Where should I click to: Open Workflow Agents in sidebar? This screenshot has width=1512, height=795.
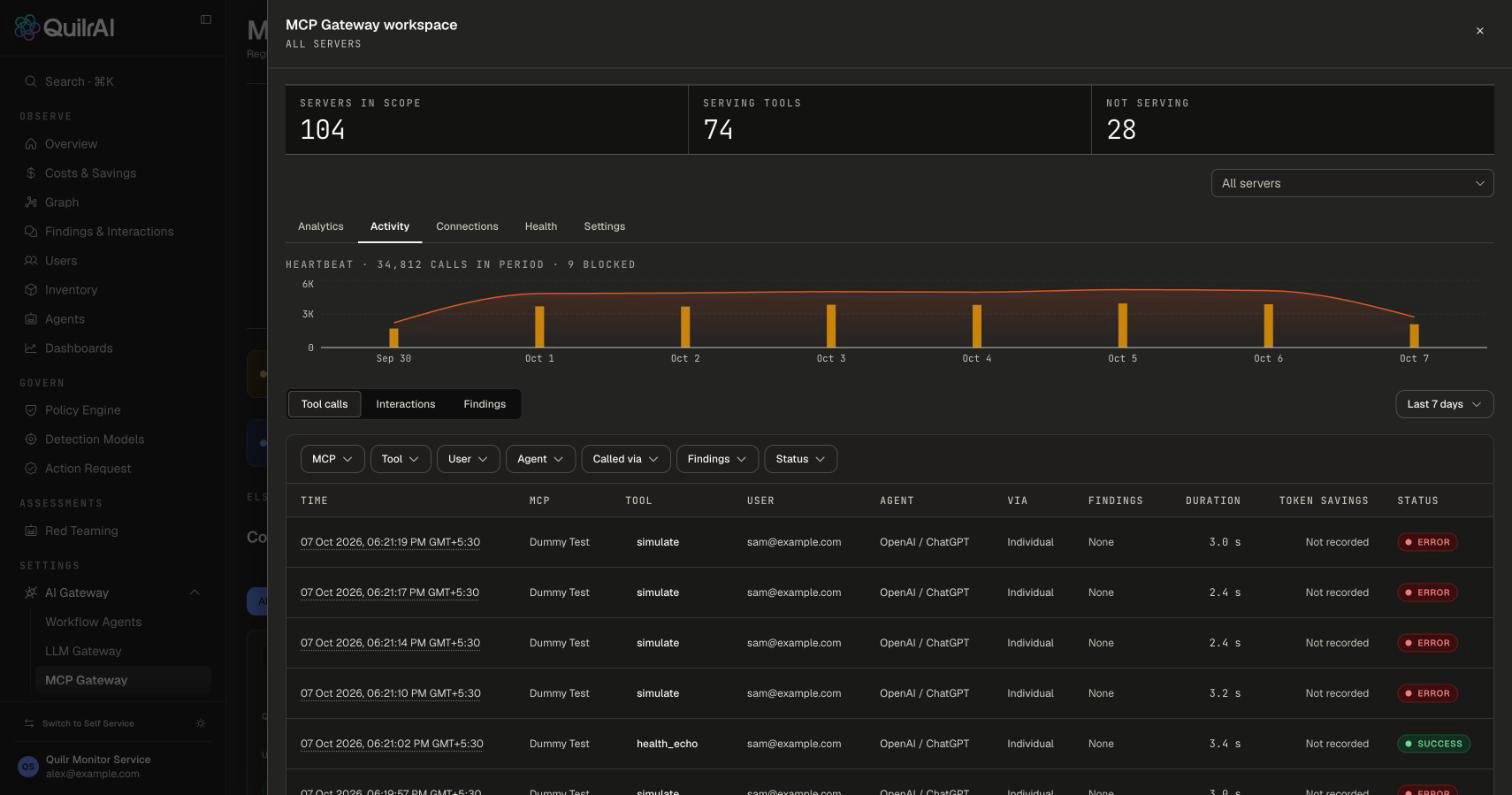93,622
